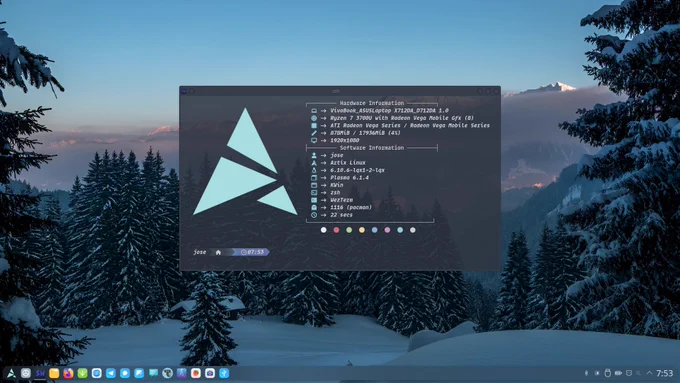680x383 pixels.
Task: Open the leftmost system tray icon
Action: coord(586,373)
